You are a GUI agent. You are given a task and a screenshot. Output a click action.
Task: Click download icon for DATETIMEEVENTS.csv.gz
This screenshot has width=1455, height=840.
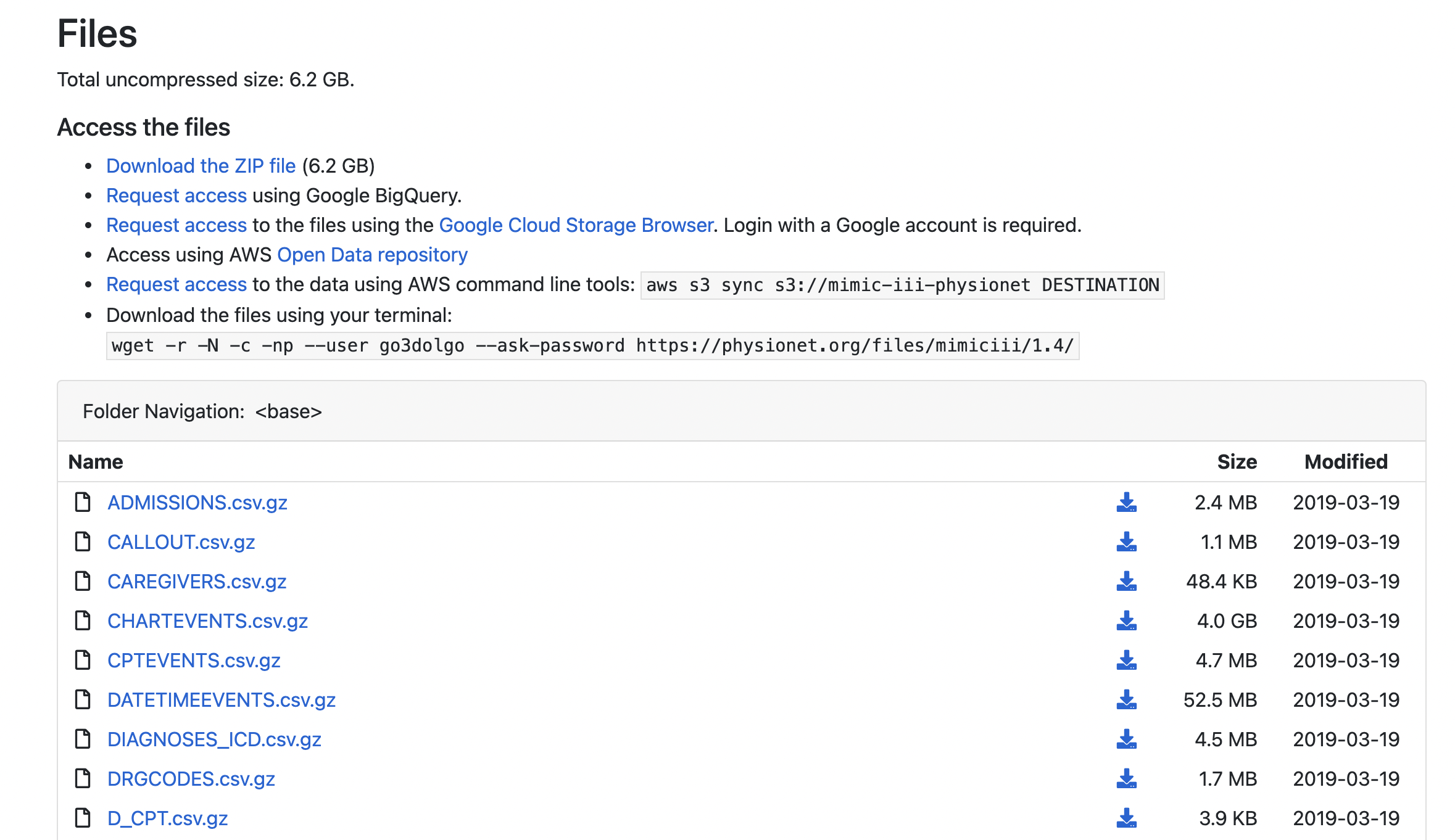[x=1126, y=700]
